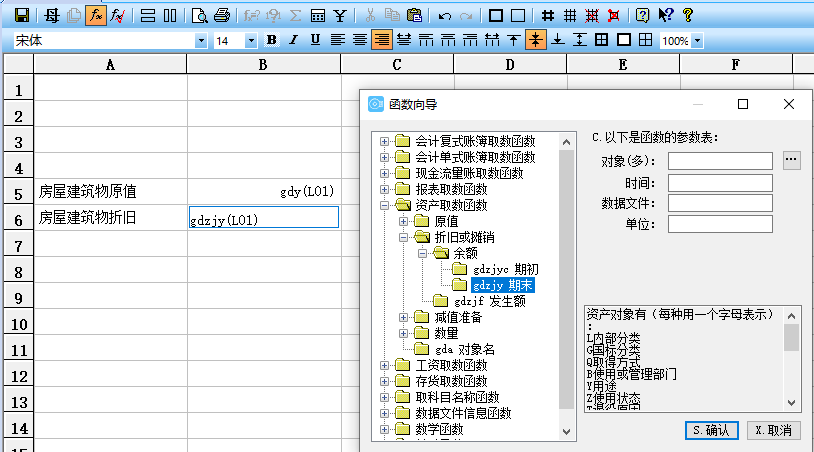
Task: Click the question mark Help icon
Action: [x=687, y=15]
